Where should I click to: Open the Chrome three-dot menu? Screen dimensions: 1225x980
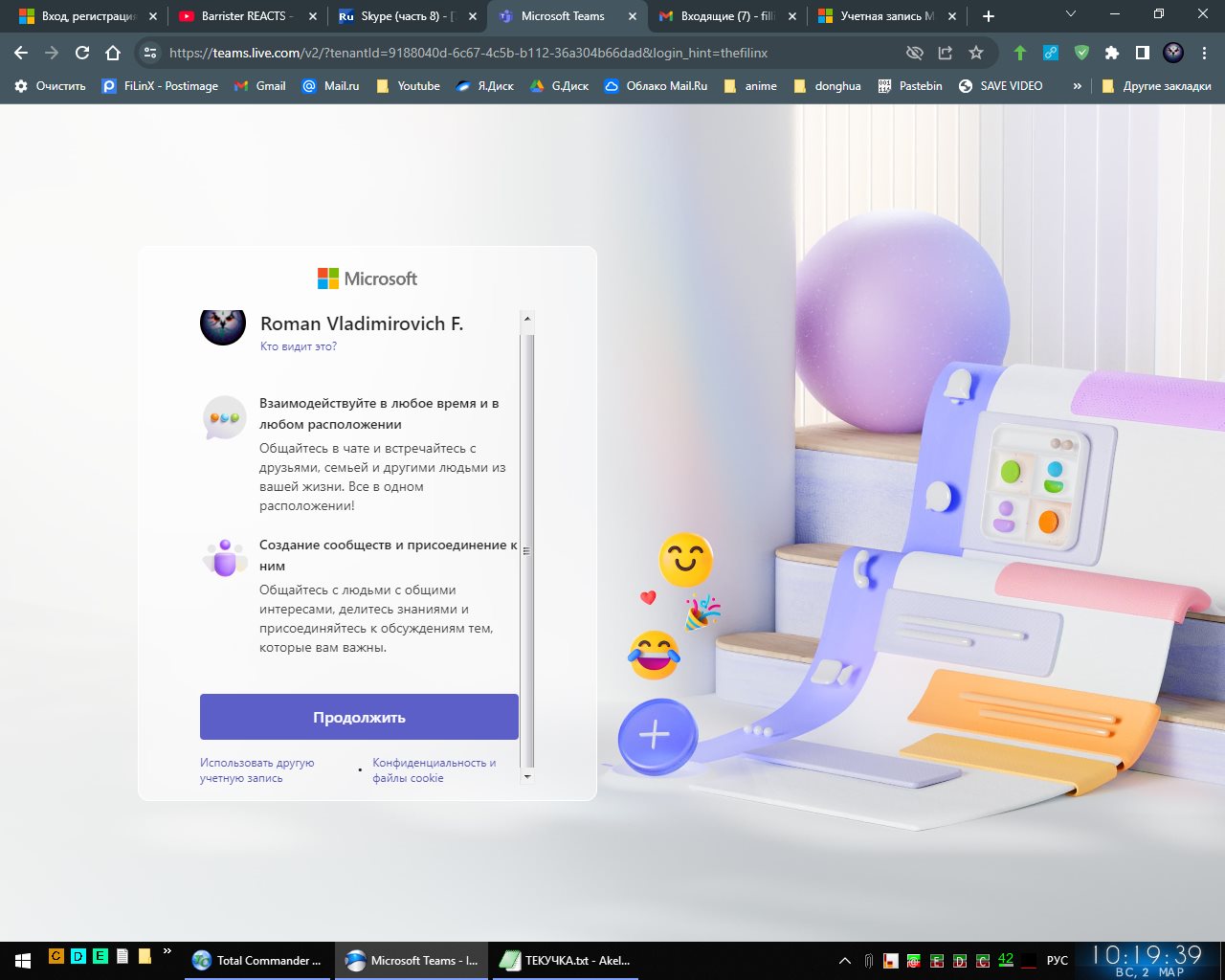coord(1204,53)
